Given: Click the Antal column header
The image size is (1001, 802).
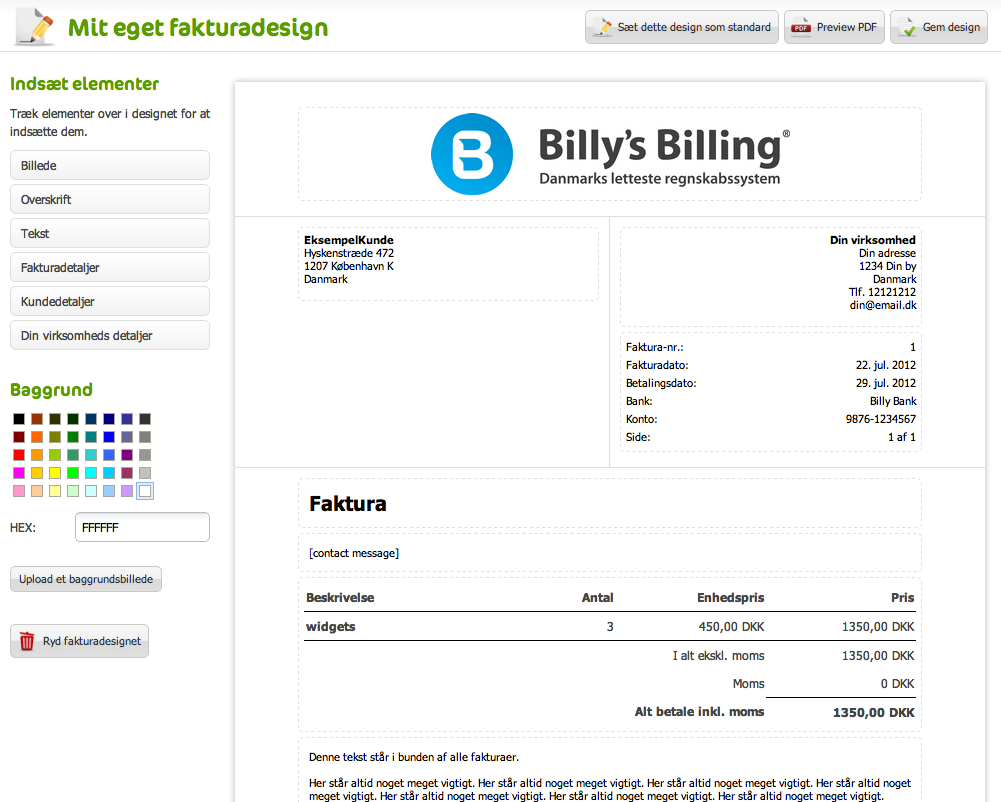Looking at the screenshot, I should pyautogui.click(x=597, y=598).
